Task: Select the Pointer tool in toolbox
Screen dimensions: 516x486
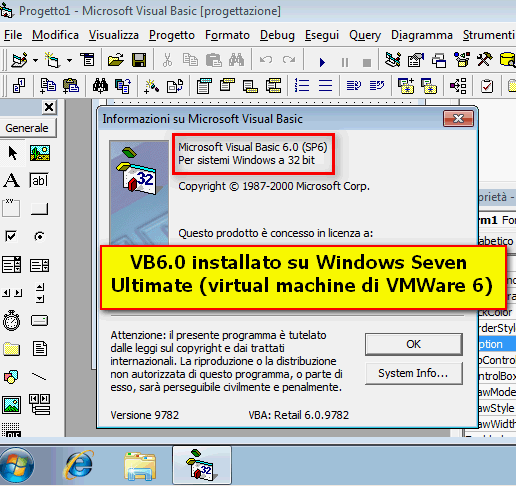Action: (12, 153)
